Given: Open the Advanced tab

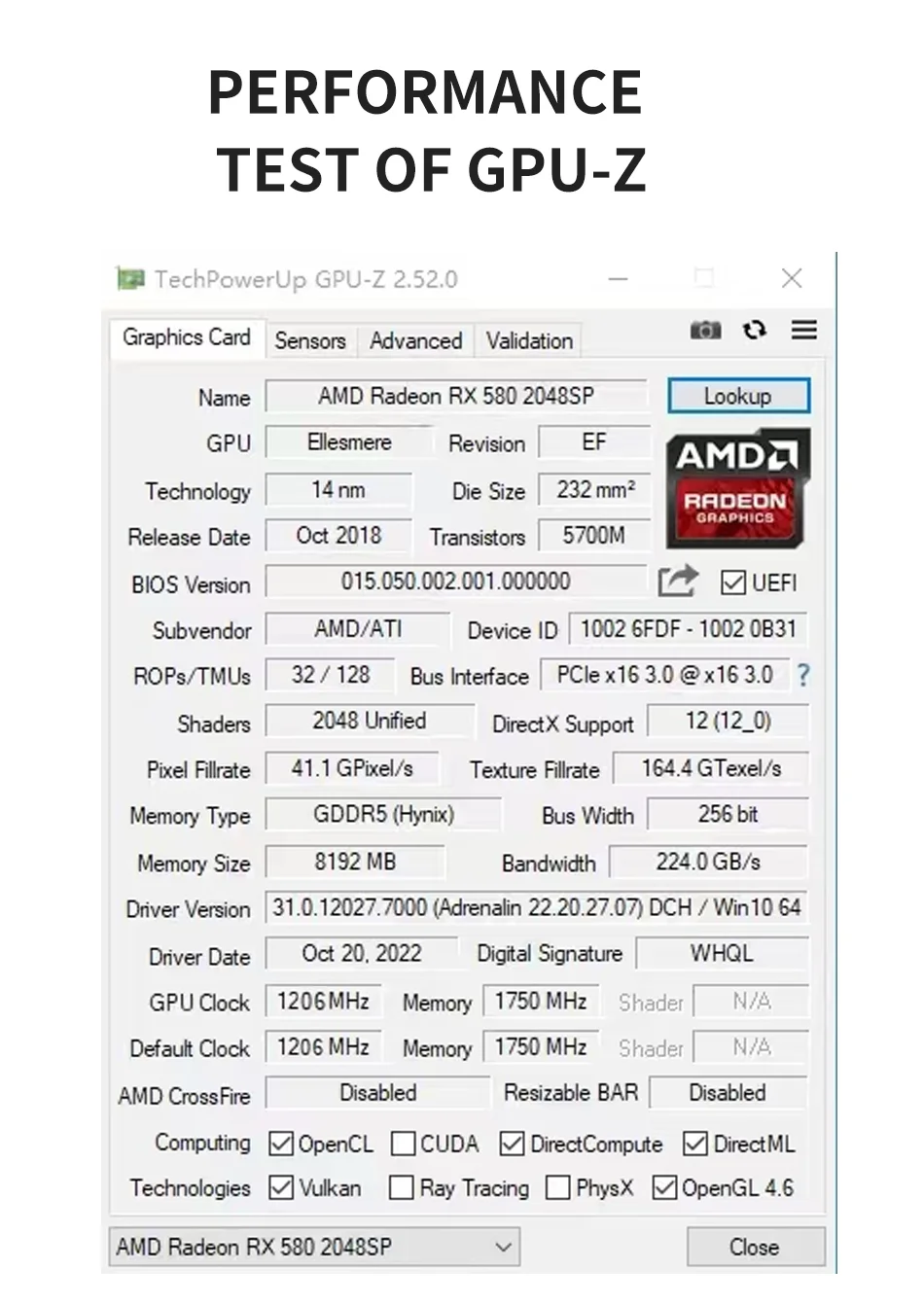Looking at the screenshot, I should coord(415,340).
